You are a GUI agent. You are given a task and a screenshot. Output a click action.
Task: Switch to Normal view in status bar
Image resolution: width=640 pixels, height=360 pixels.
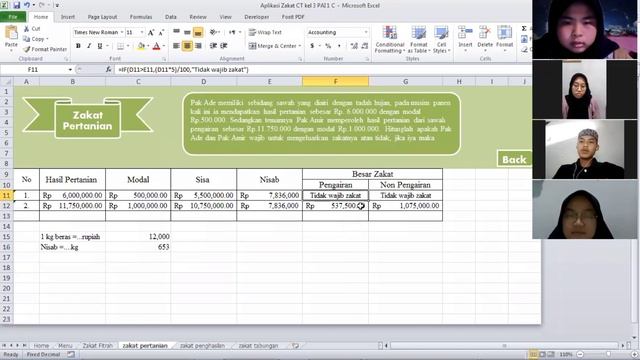point(533,354)
